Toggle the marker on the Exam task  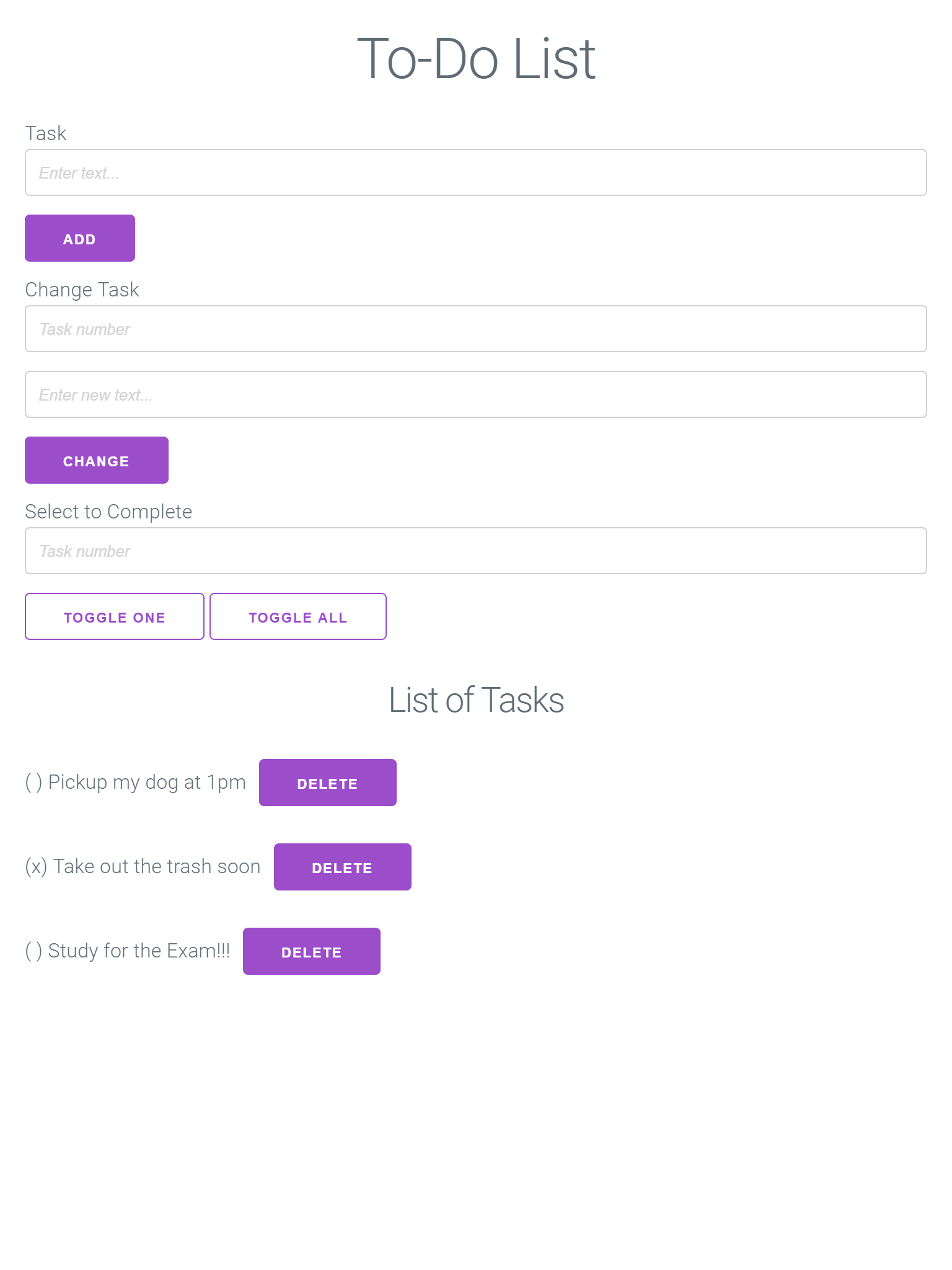[x=34, y=951]
